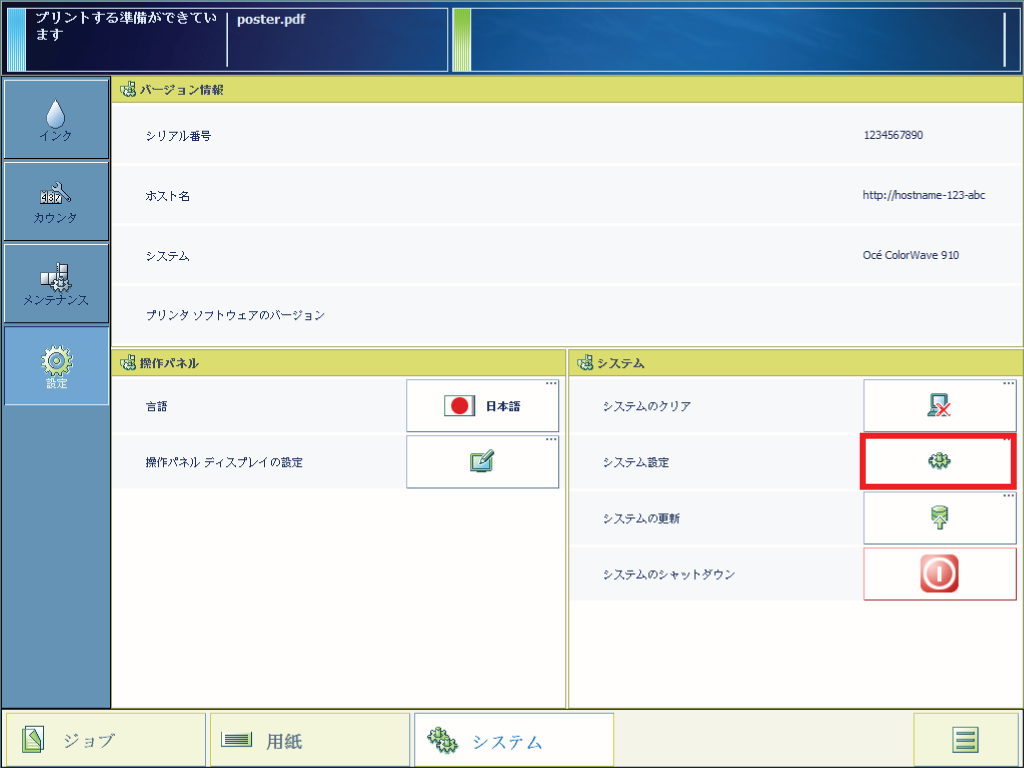Open the list menu button at bottom right
The width and height of the screenshot is (1024, 768).
pyautogui.click(x=965, y=740)
